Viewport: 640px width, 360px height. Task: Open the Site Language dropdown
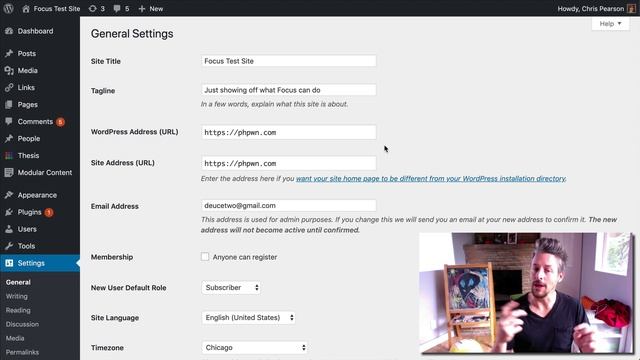pyautogui.click(x=248, y=318)
